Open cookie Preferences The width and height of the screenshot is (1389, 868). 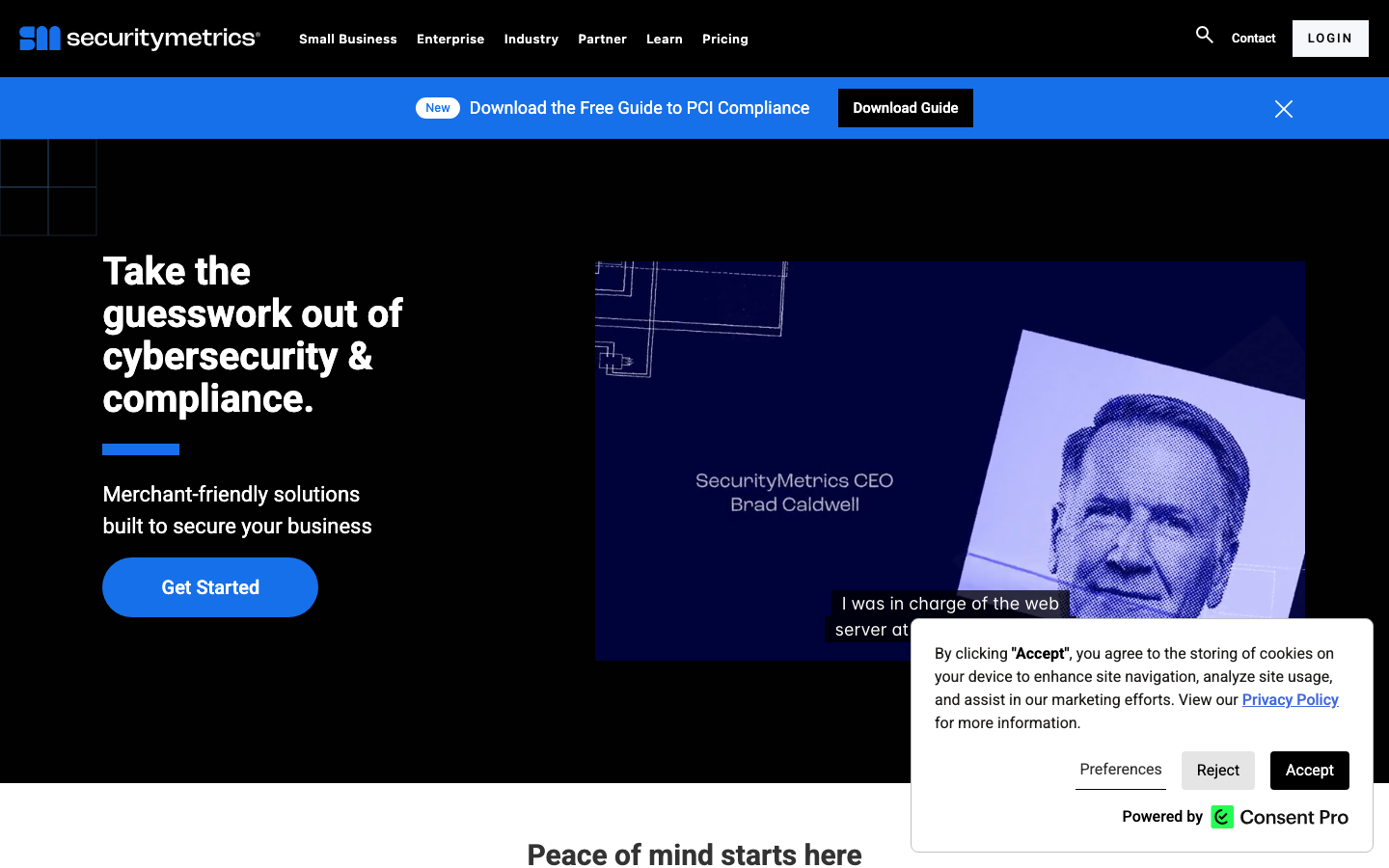(1121, 770)
